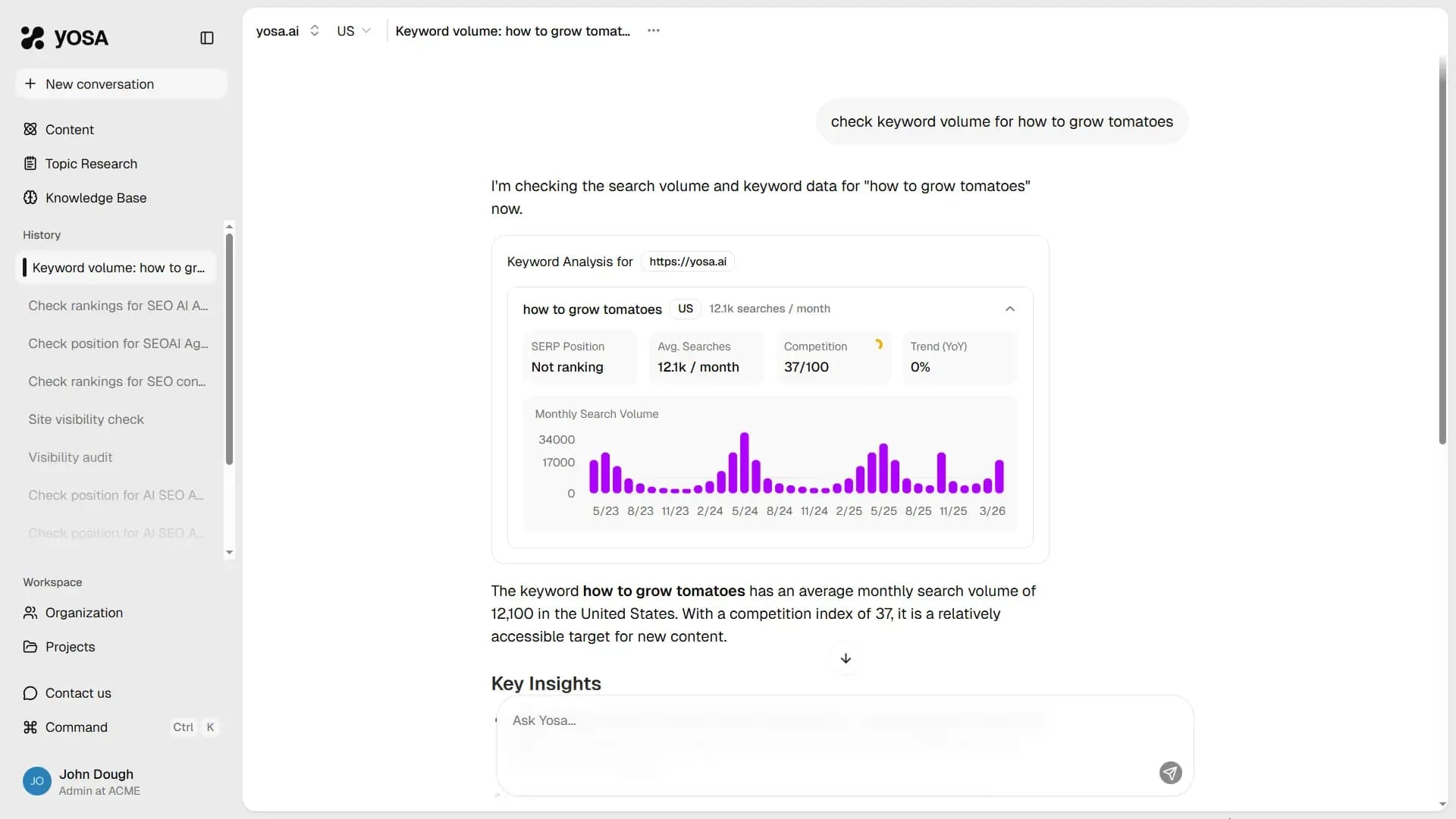Click the history list scrollbar thumb
1456x819 pixels.
[229, 349]
